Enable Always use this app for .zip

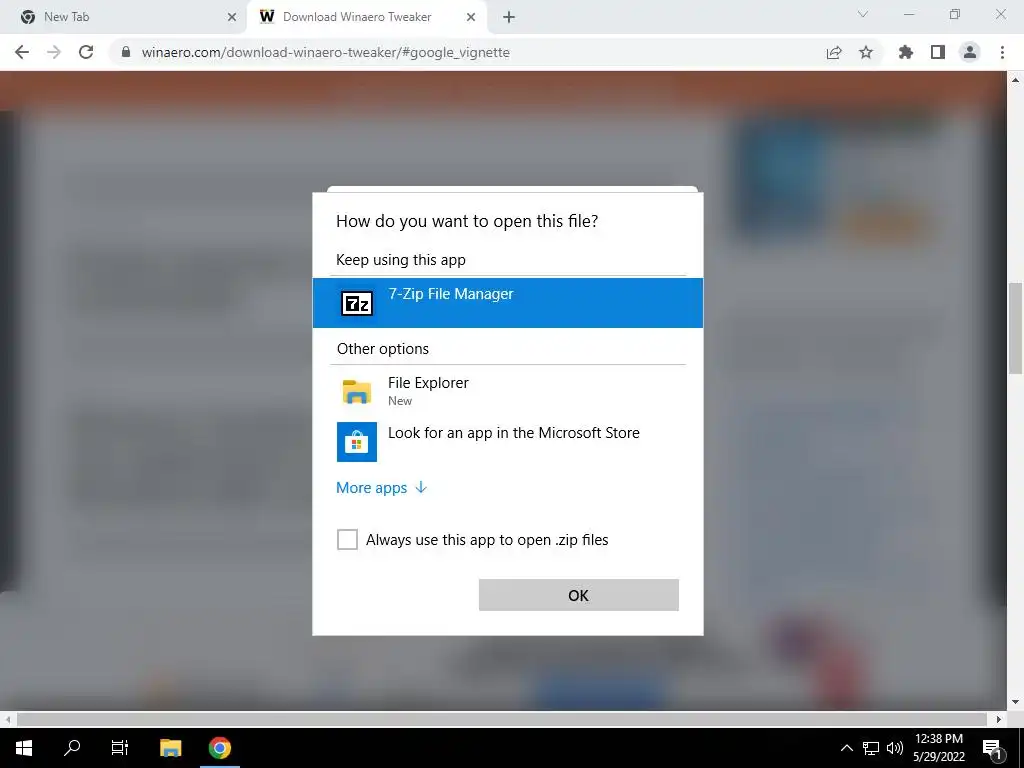click(347, 539)
